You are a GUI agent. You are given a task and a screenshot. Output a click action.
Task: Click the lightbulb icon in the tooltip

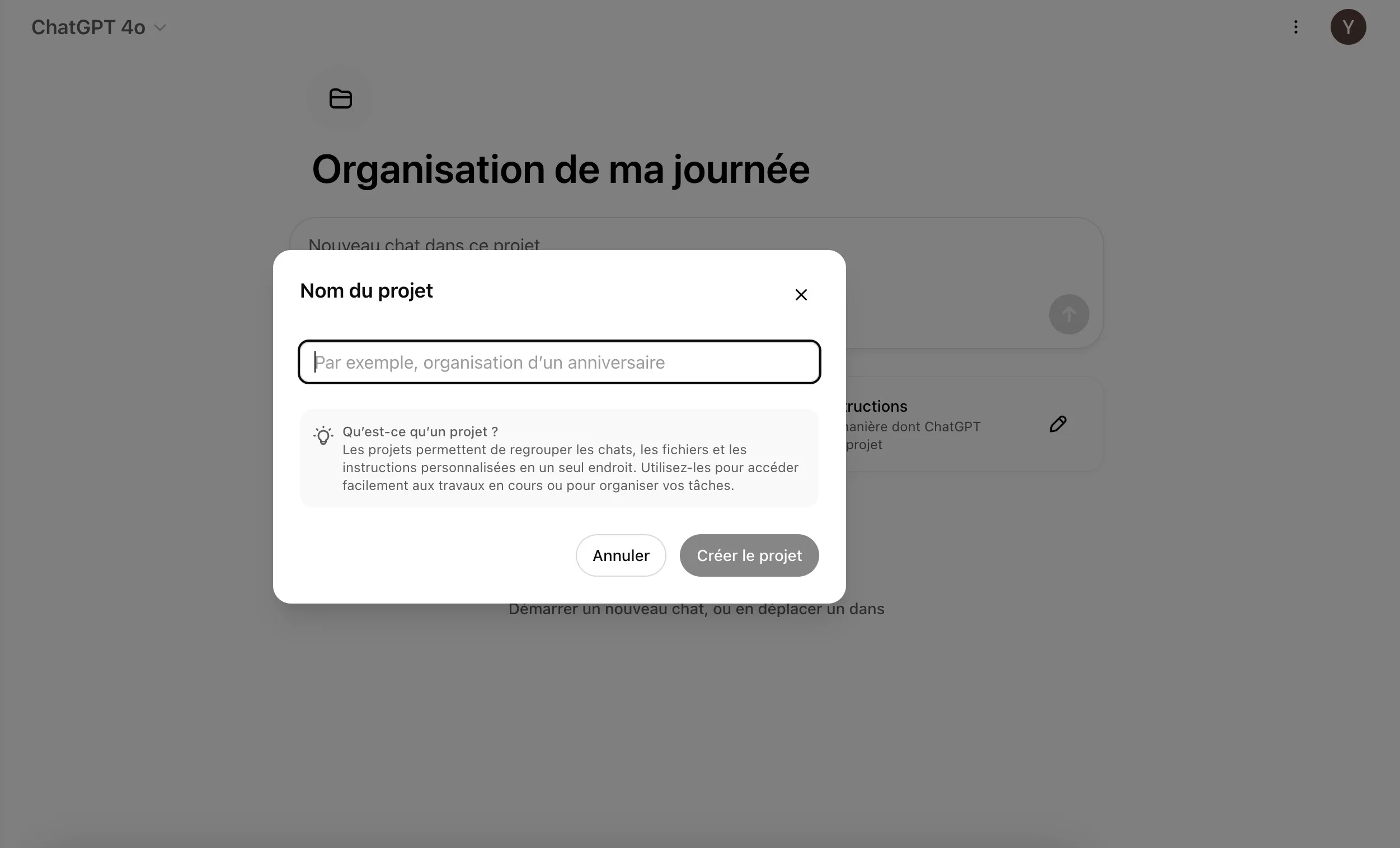323,434
